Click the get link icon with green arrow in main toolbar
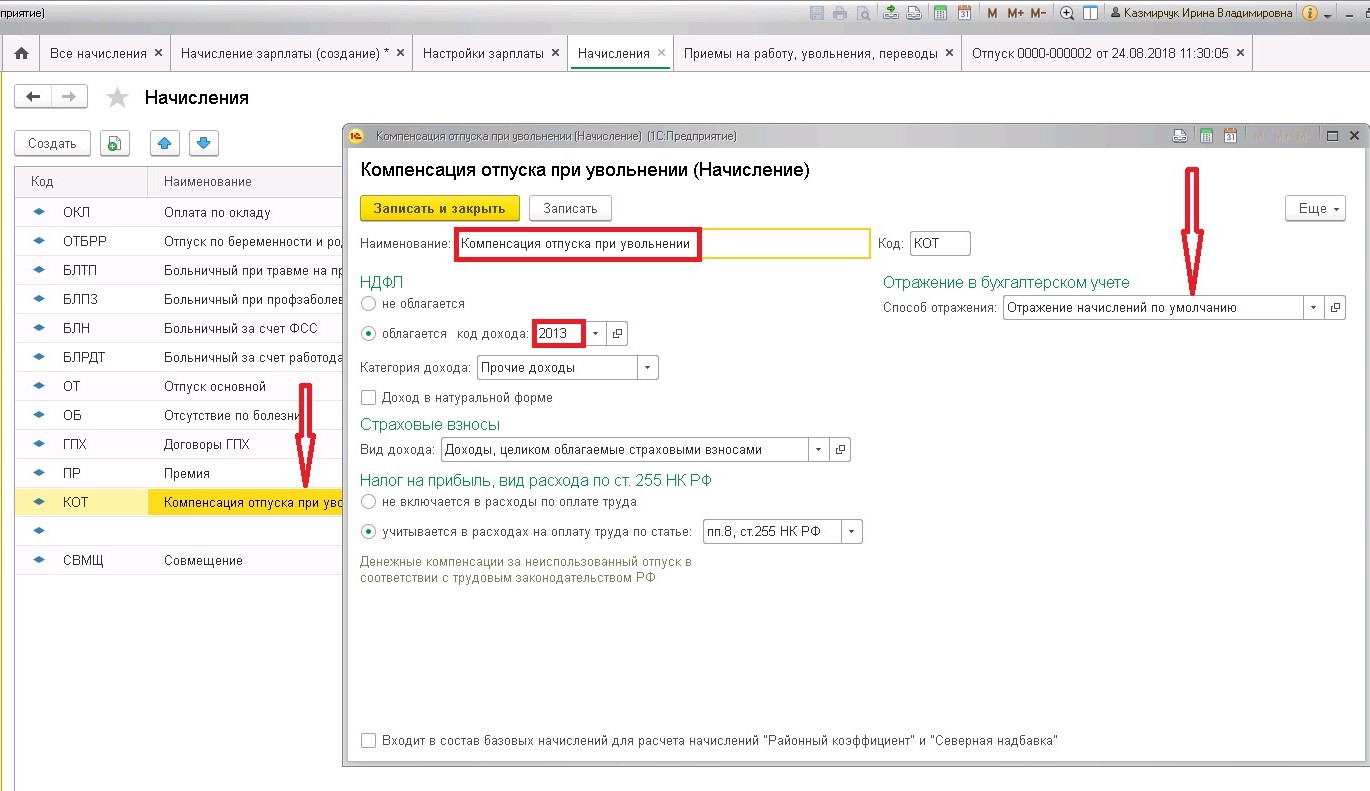1370x791 pixels. pos(891,13)
